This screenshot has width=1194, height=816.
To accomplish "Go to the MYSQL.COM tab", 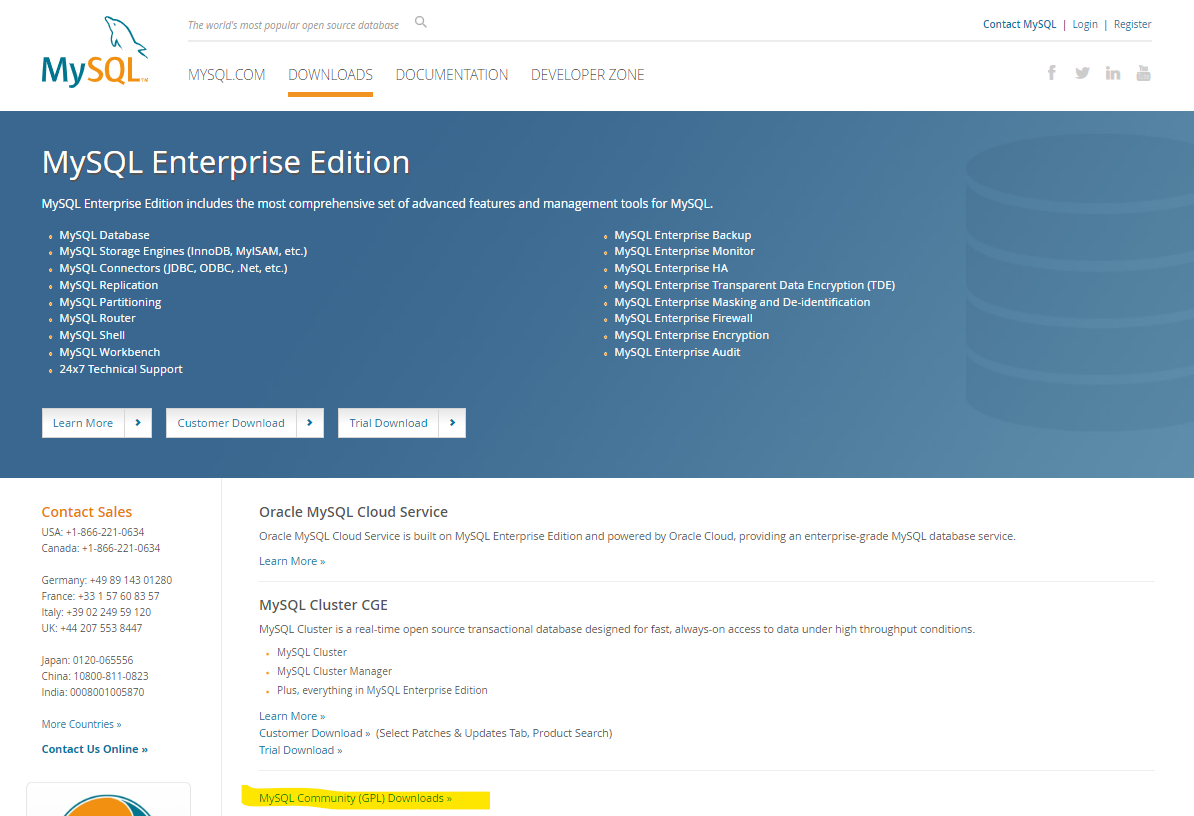I will (x=226, y=75).
